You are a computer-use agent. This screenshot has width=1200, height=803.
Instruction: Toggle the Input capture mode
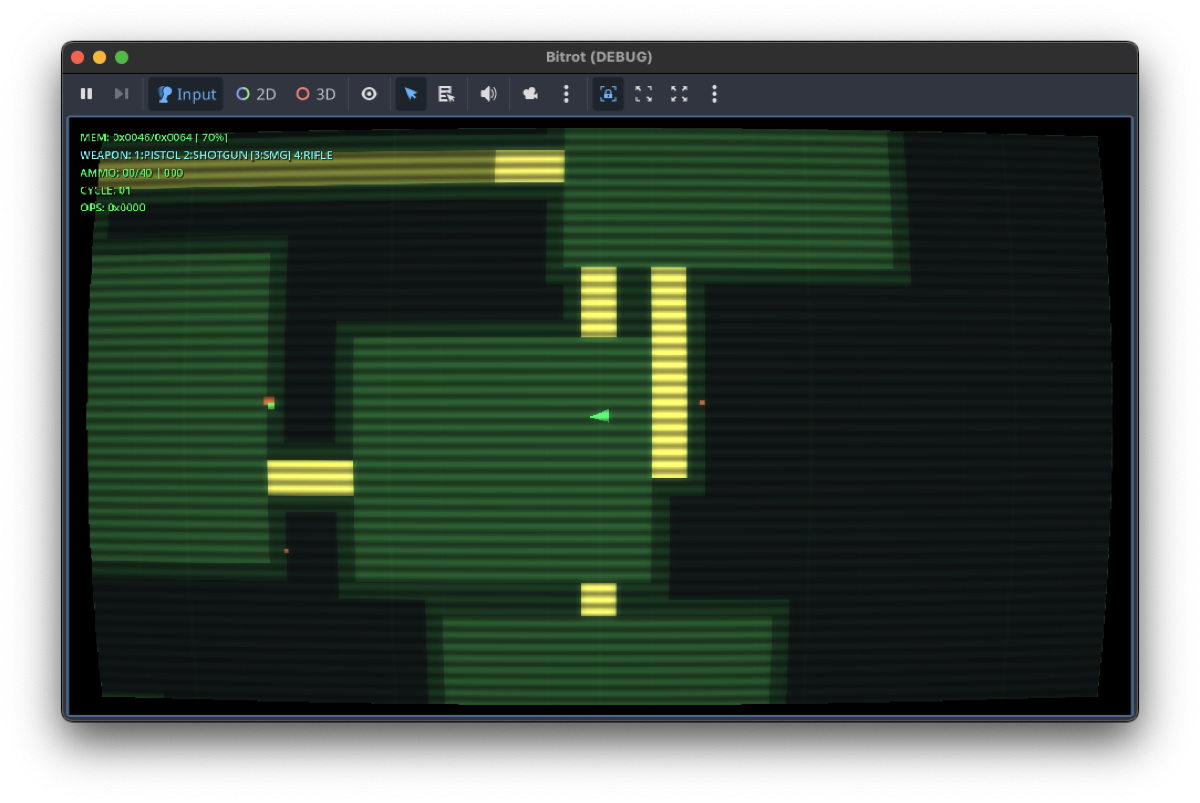pos(185,93)
